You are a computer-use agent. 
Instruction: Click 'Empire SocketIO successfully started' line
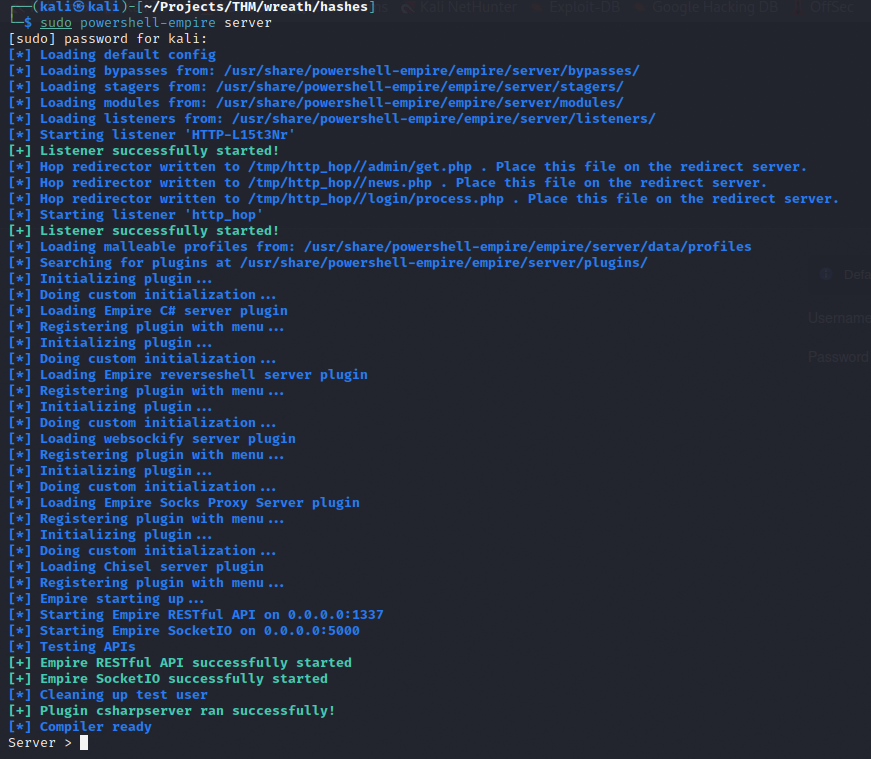[x=168, y=679]
